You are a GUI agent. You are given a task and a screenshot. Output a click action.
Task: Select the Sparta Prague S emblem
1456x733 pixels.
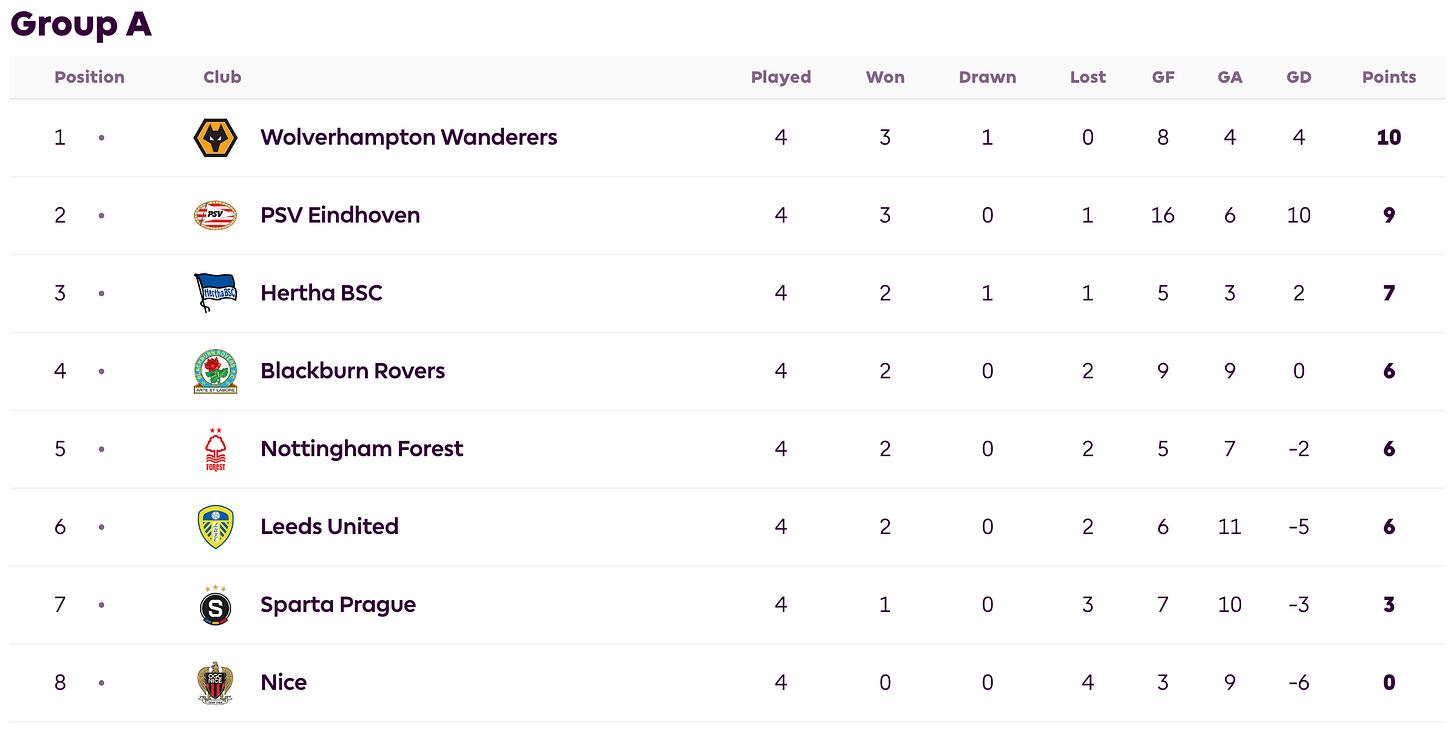pos(215,605)
